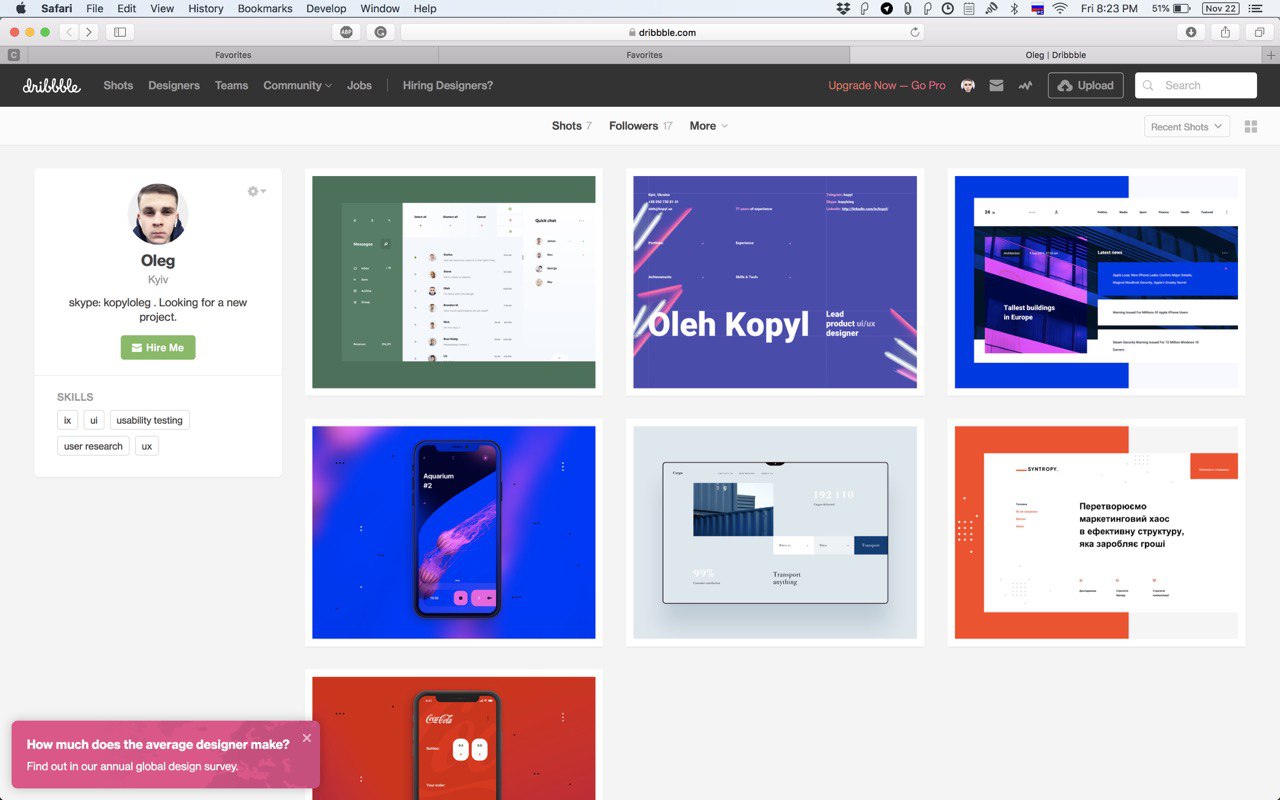The height and width of the screenshot is (800, 1280).
Task: Open profile settings gear menu
Action: [x=256, y=191]
